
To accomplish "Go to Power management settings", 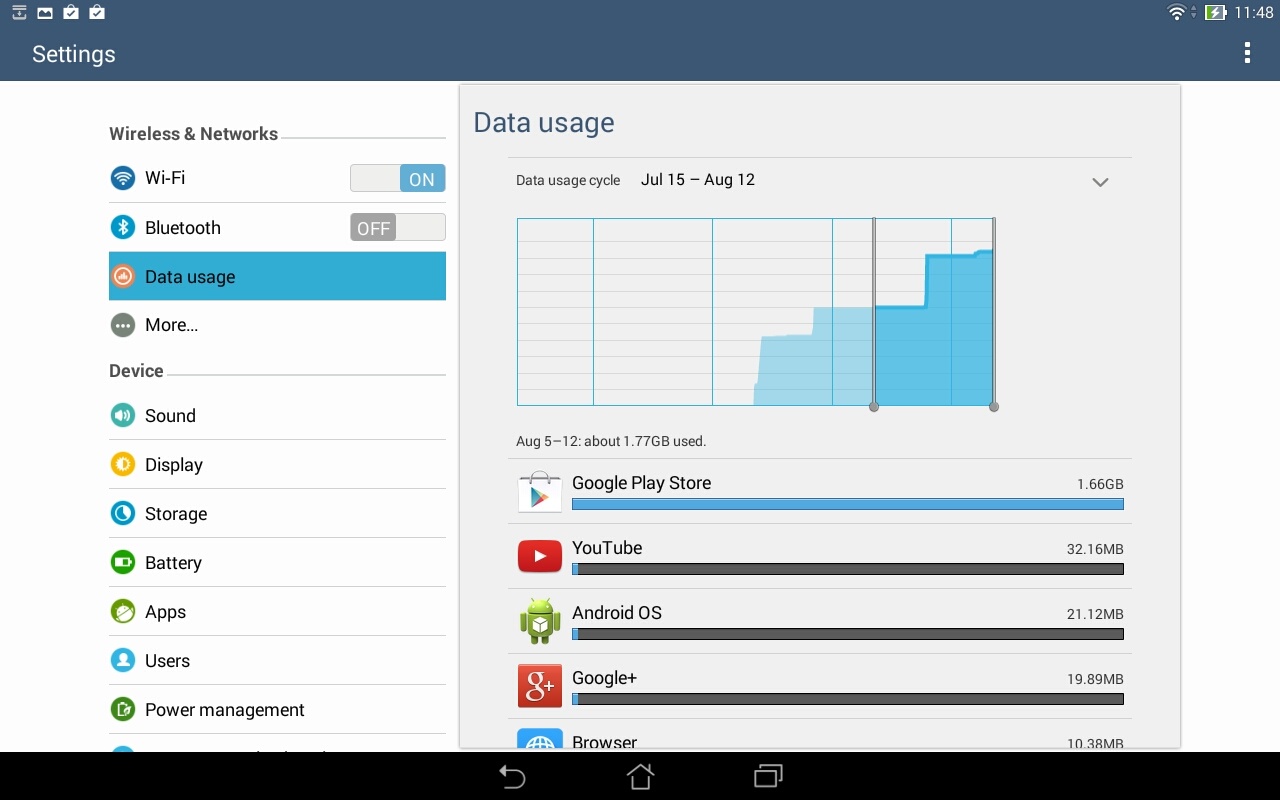I will pyautogui.click(x=277, y=709).
